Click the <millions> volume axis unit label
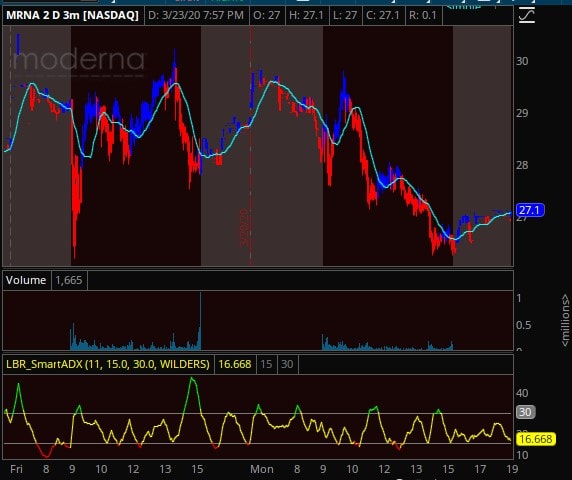The image size is (572, 480). (565, 320)
